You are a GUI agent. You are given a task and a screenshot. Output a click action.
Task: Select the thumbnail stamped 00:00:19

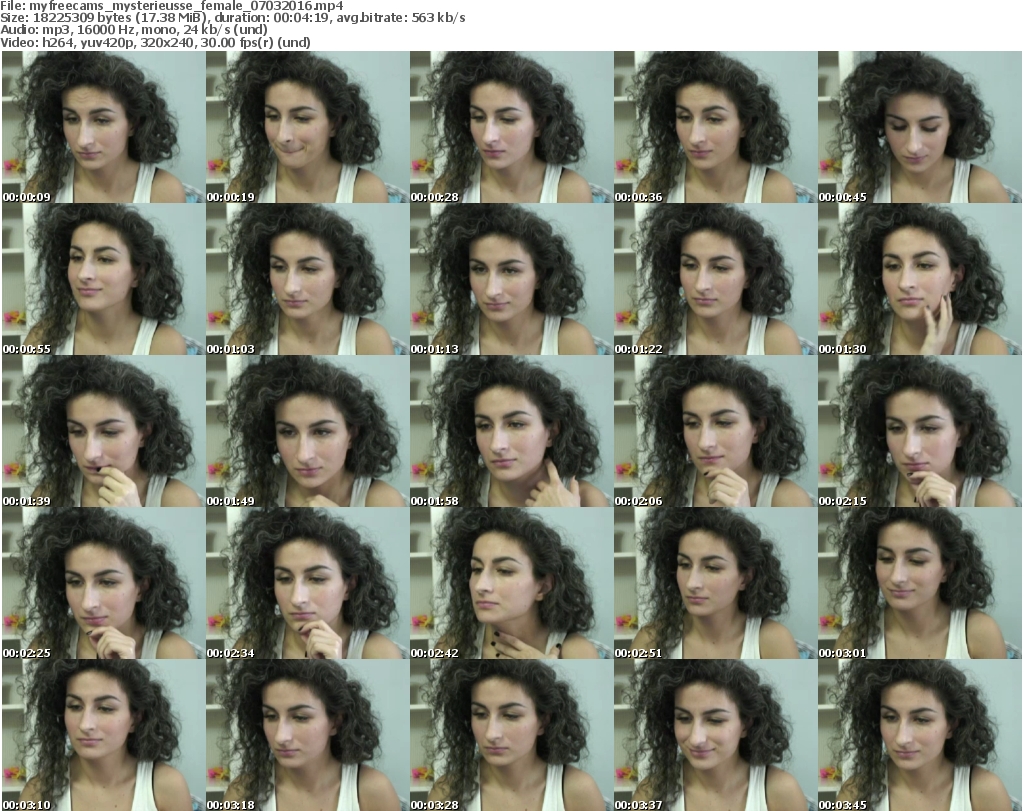click(308, 127)
